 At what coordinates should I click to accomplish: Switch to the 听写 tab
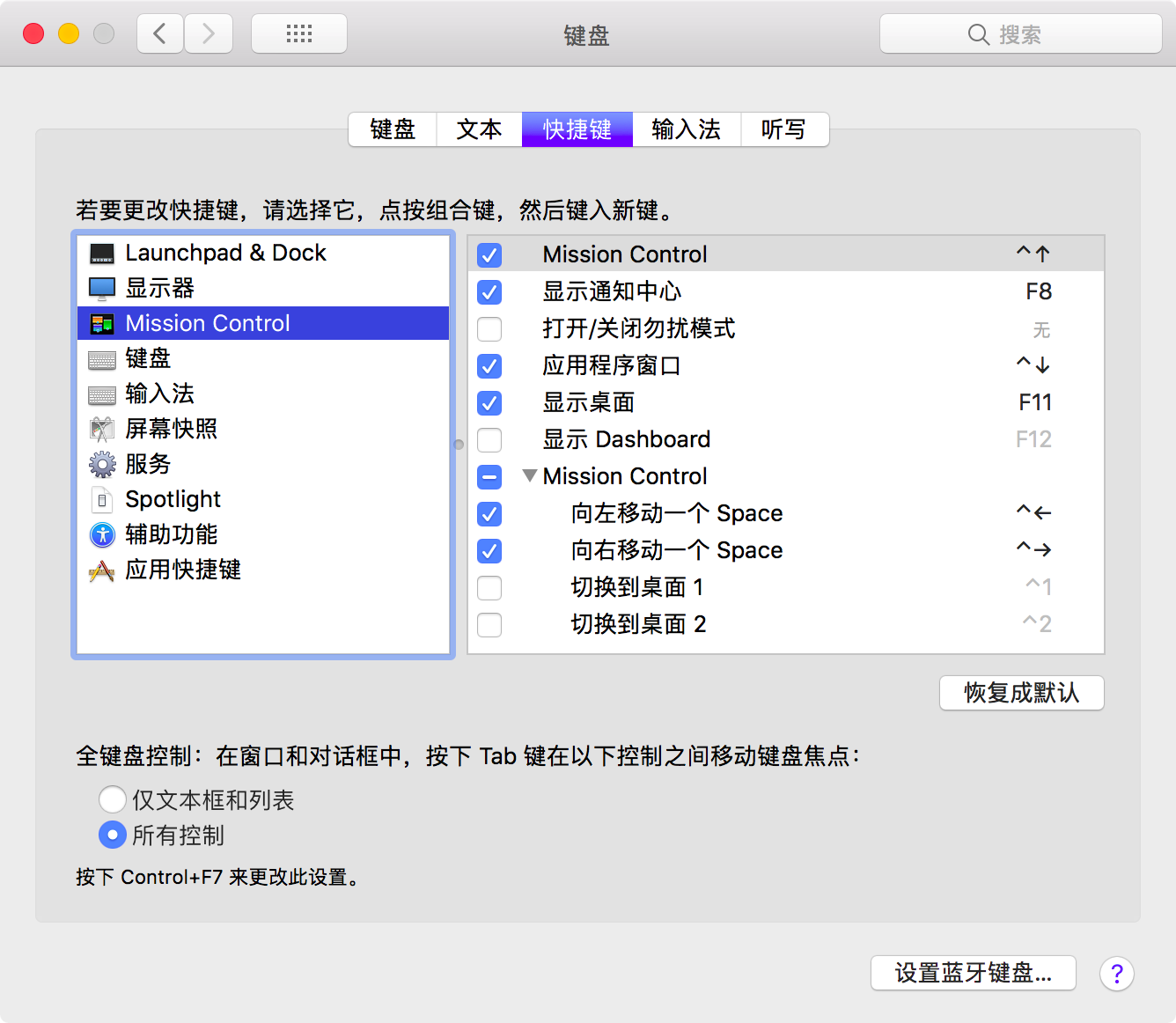tap(783, 129)
